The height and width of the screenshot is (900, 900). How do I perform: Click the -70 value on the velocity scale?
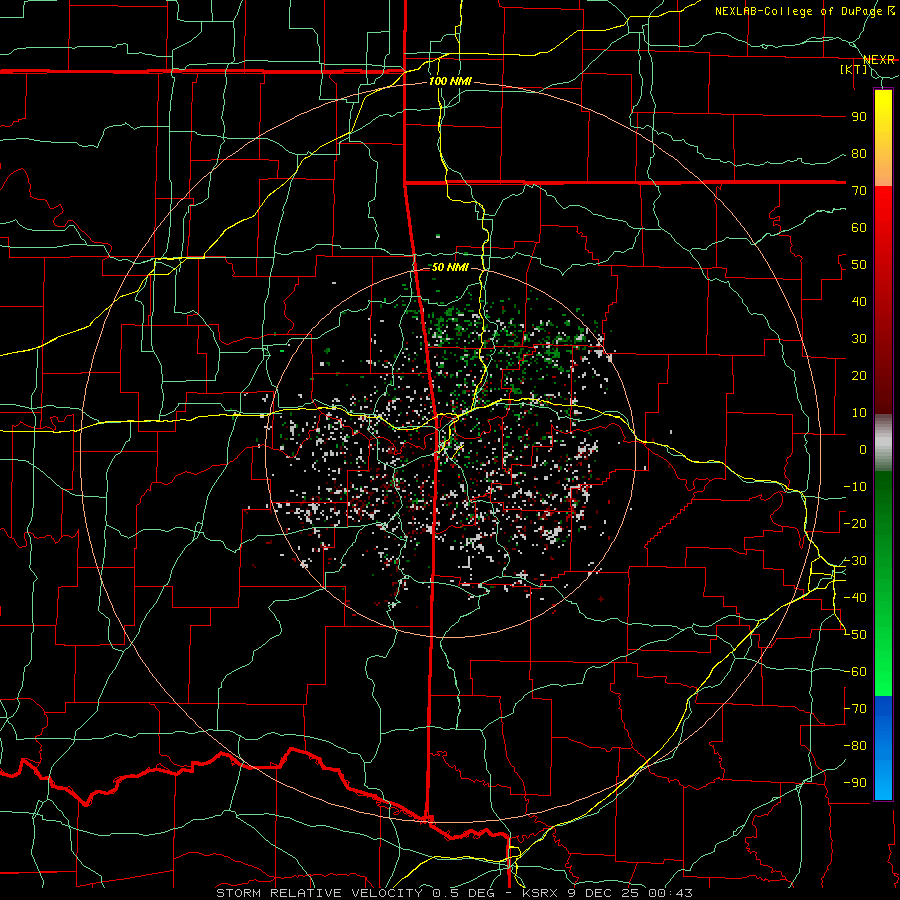click(x=855, y=709)
